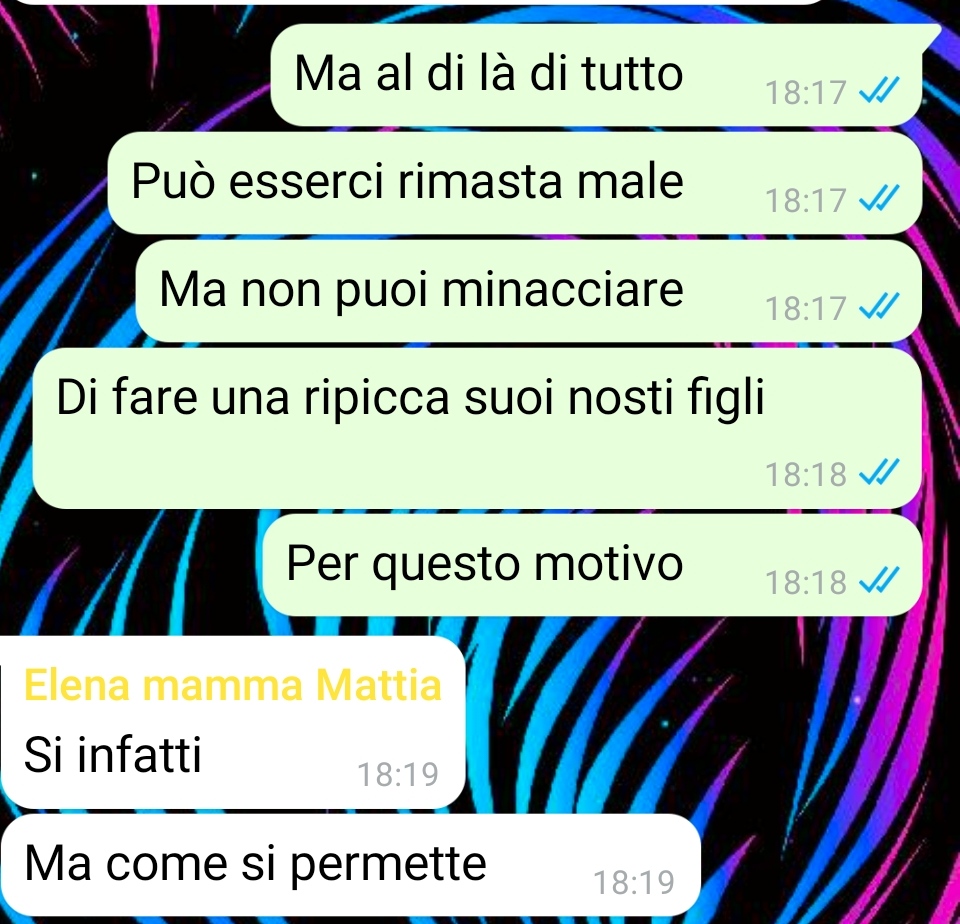The image size is (960, 924).
Task: Open sender name 'Elena mamma Mattia'
Action: pos(233,685)
